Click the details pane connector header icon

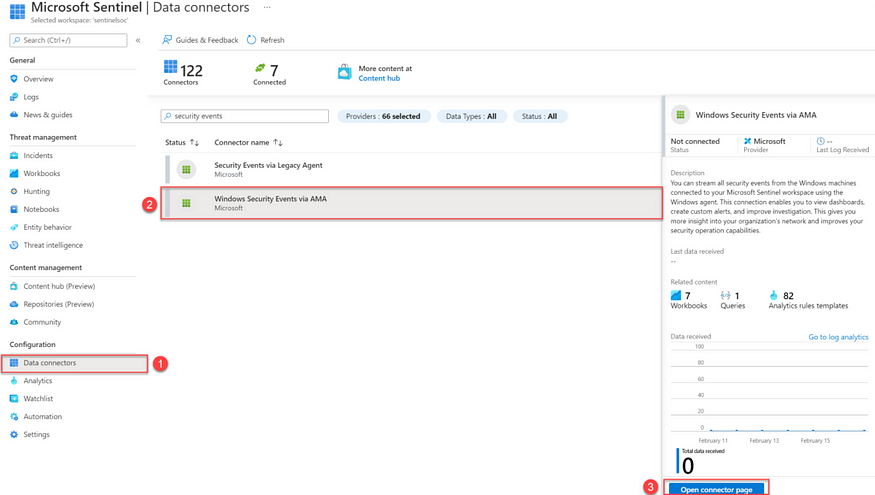coord(680,114)
